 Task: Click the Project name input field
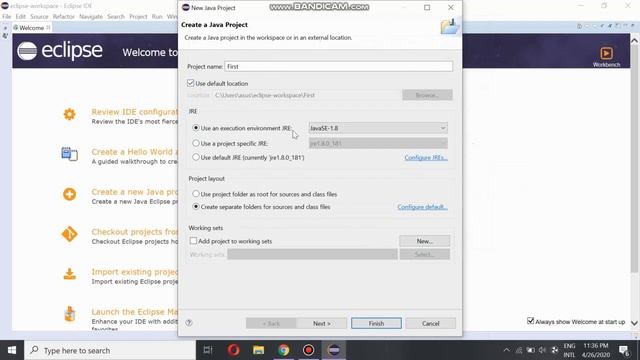pyautogui.click(x=338, y=66)
